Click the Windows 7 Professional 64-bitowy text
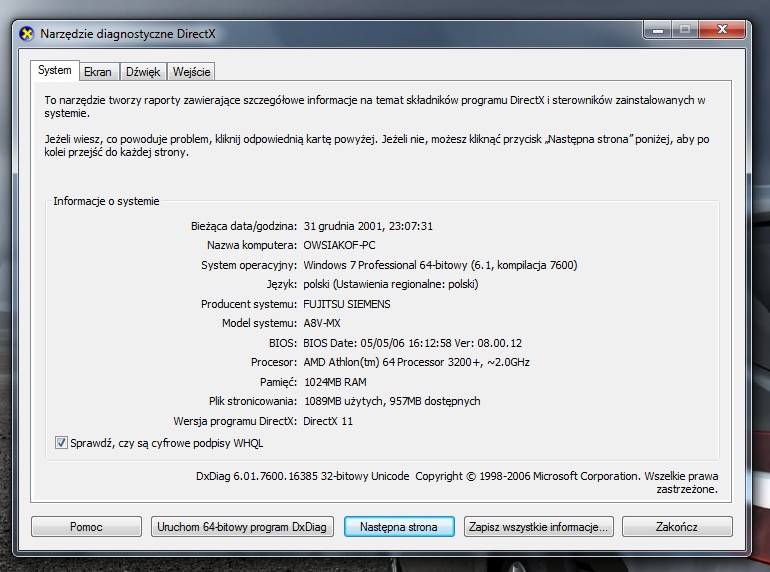The width and height of the screenshot is (770, 572). pyautogui.click(x=385, y=265)
